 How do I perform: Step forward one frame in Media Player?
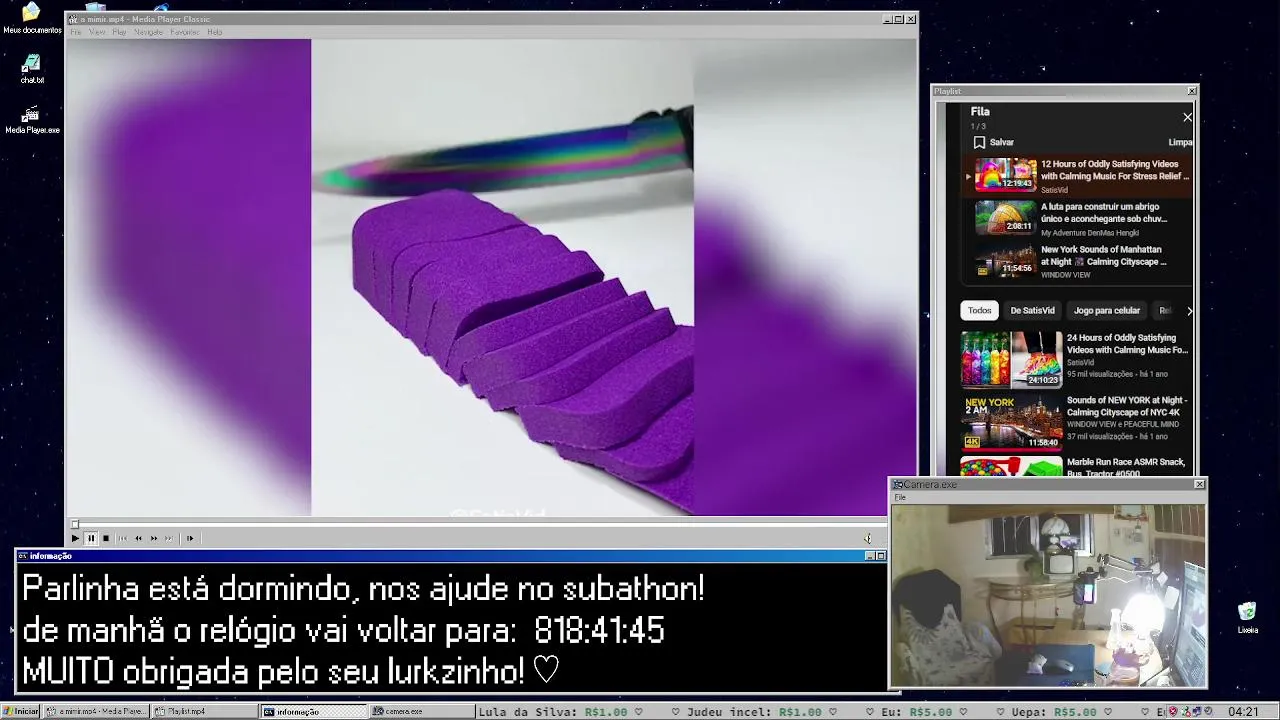pos(190,538)
